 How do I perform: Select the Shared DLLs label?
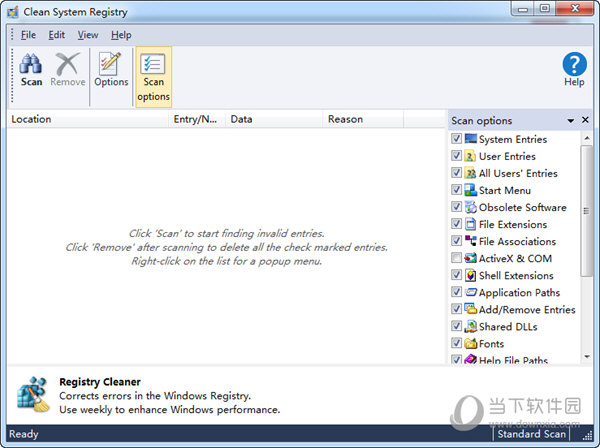point(508,326)
